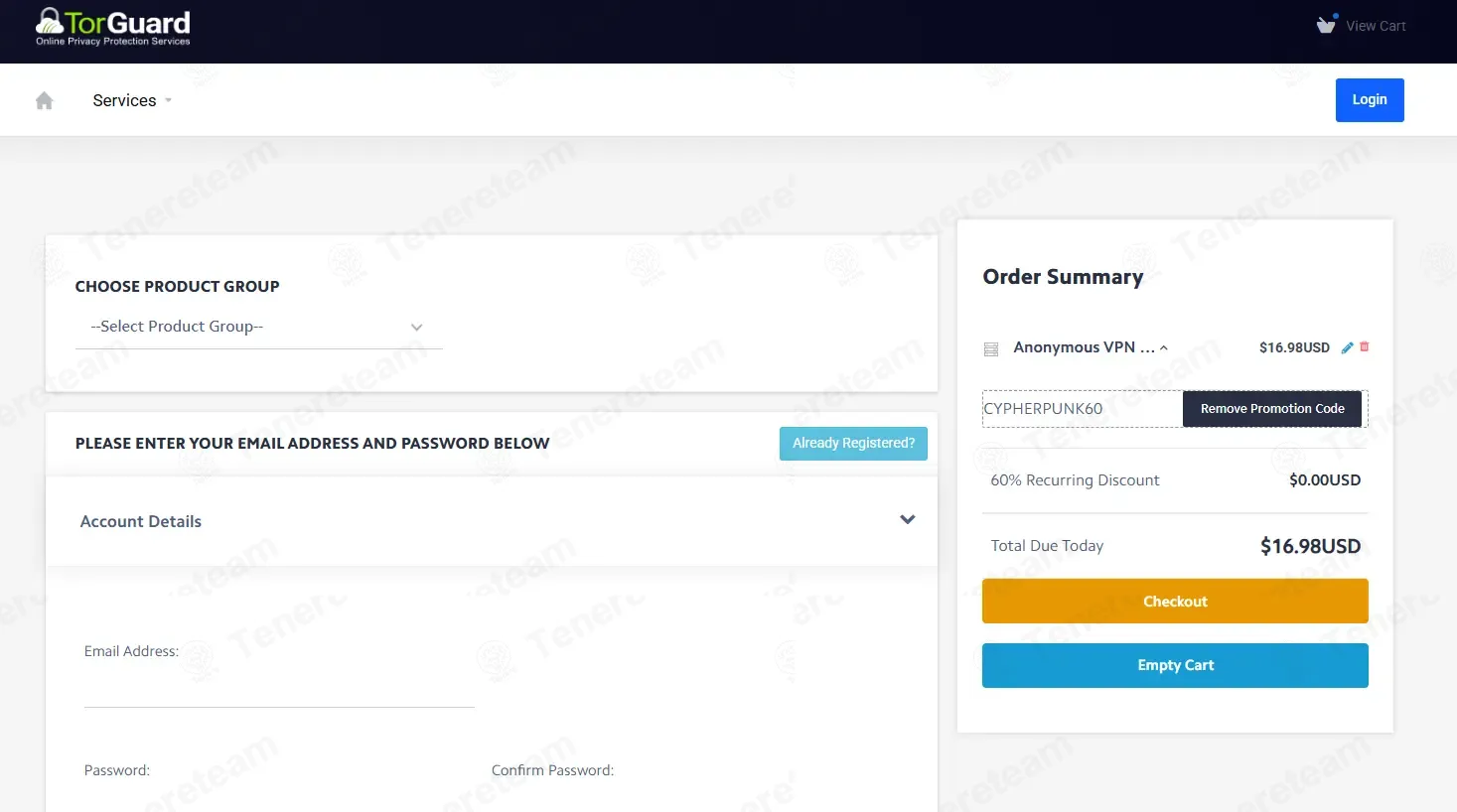Click the Already Registered? button

click(x=853, y=444)
